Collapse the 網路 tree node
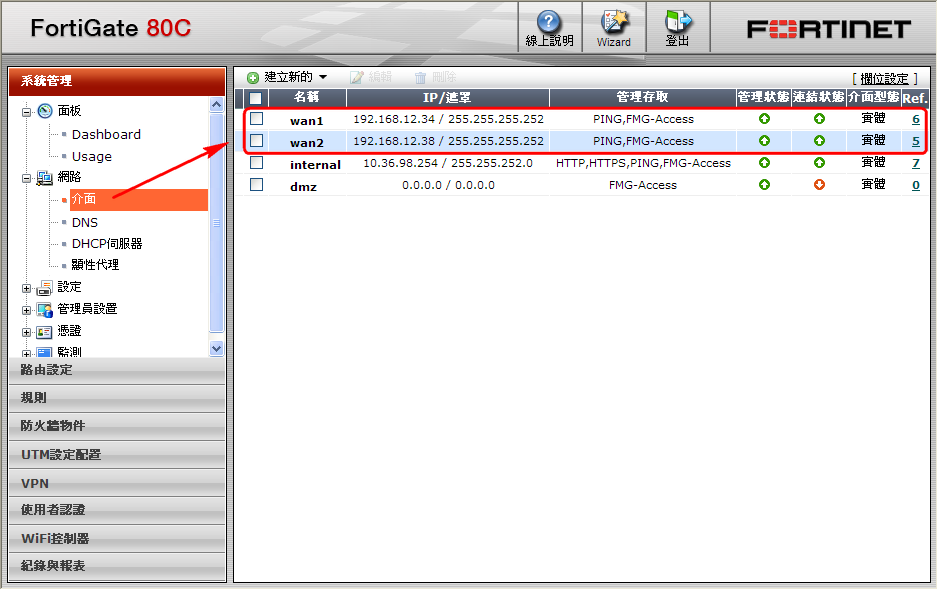 [26, 178]
